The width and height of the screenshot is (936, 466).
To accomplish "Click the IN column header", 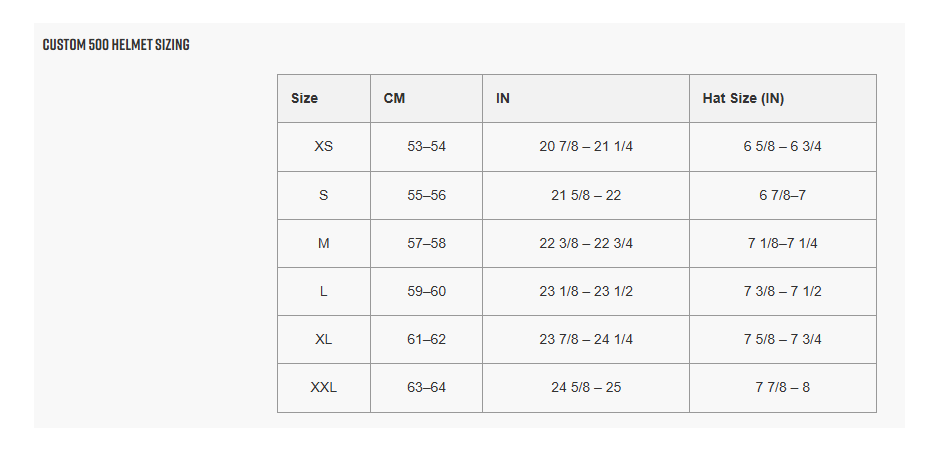I will [503, 98].
